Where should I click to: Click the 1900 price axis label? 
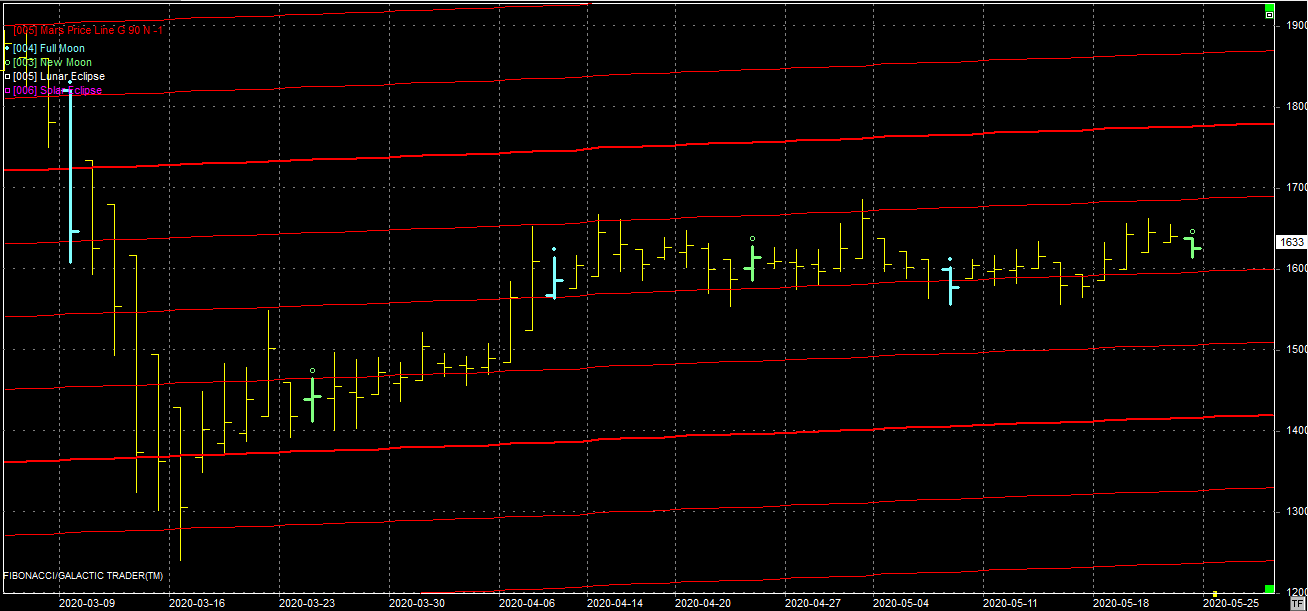[1294, 25]
